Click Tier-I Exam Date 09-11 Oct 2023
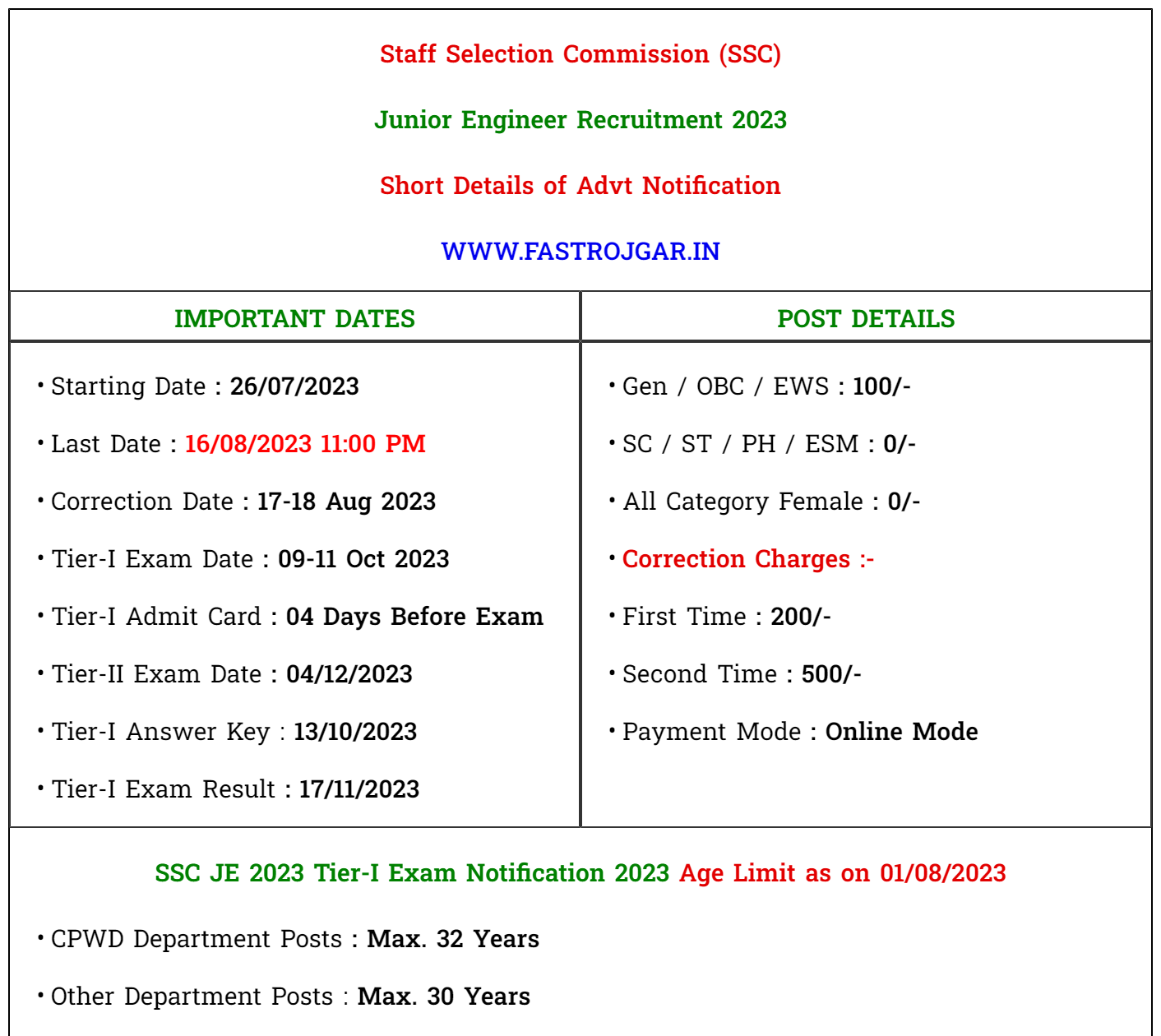Image resolution: width=1161 pixels, height=1036 pixels. (x=250, y=559)
